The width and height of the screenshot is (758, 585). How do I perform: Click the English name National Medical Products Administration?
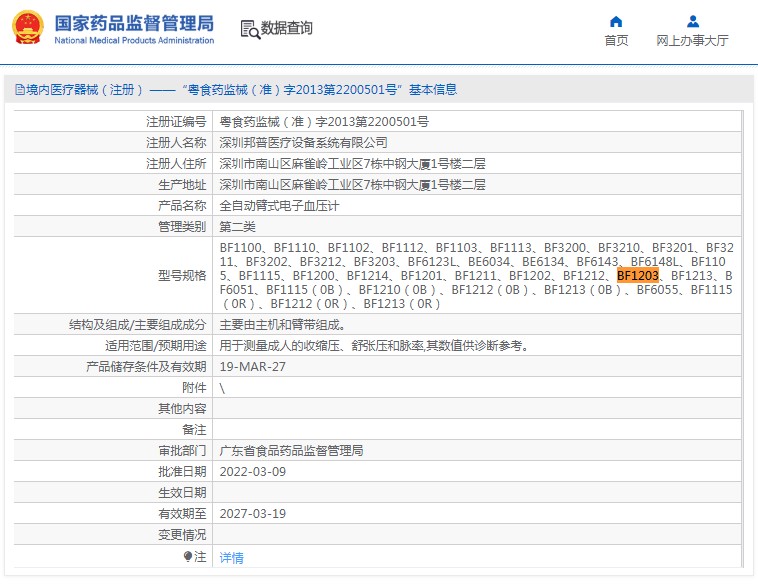point(134,41)
